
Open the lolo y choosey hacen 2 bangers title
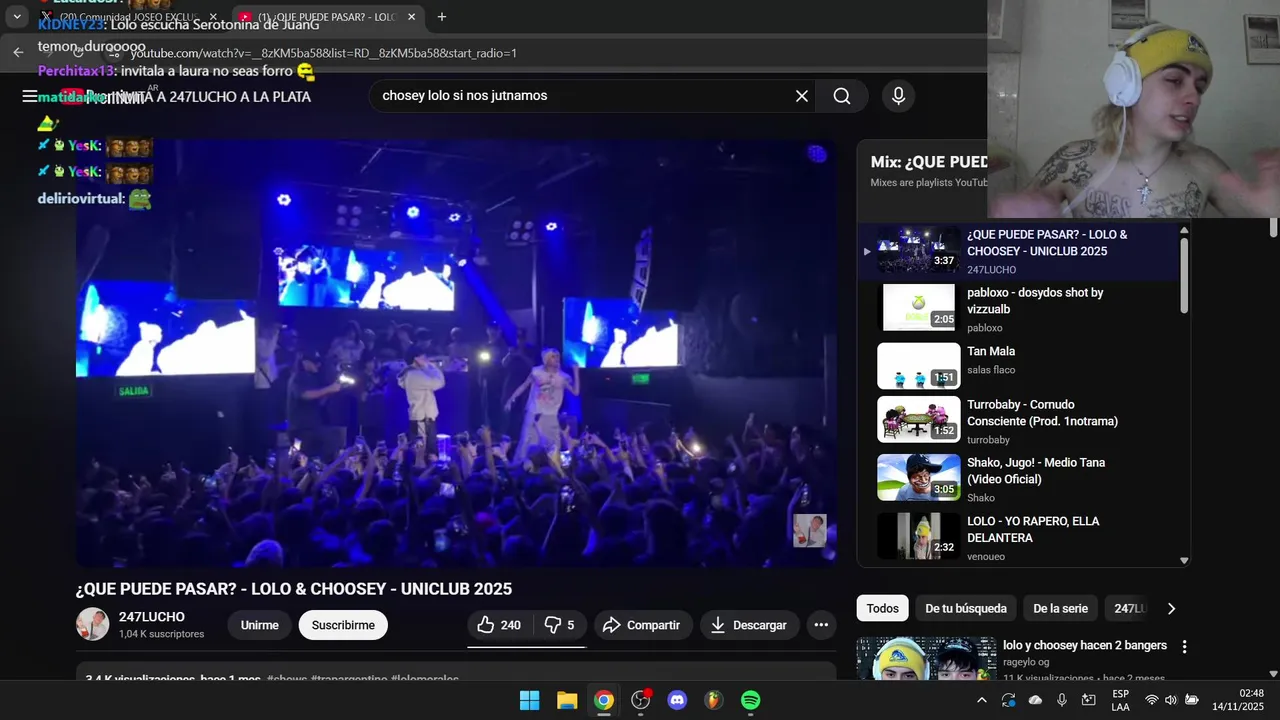point(1085,646)
